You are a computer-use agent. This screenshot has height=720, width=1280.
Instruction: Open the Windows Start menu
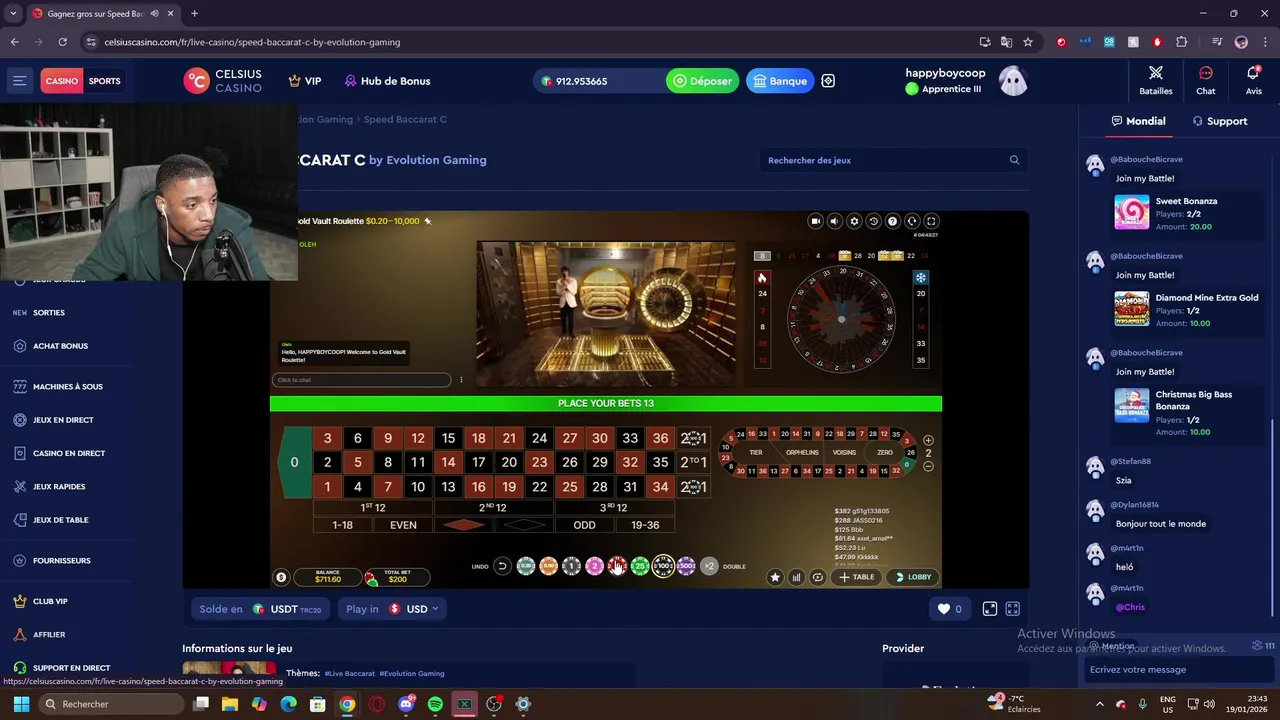click(x=20, y=704)
